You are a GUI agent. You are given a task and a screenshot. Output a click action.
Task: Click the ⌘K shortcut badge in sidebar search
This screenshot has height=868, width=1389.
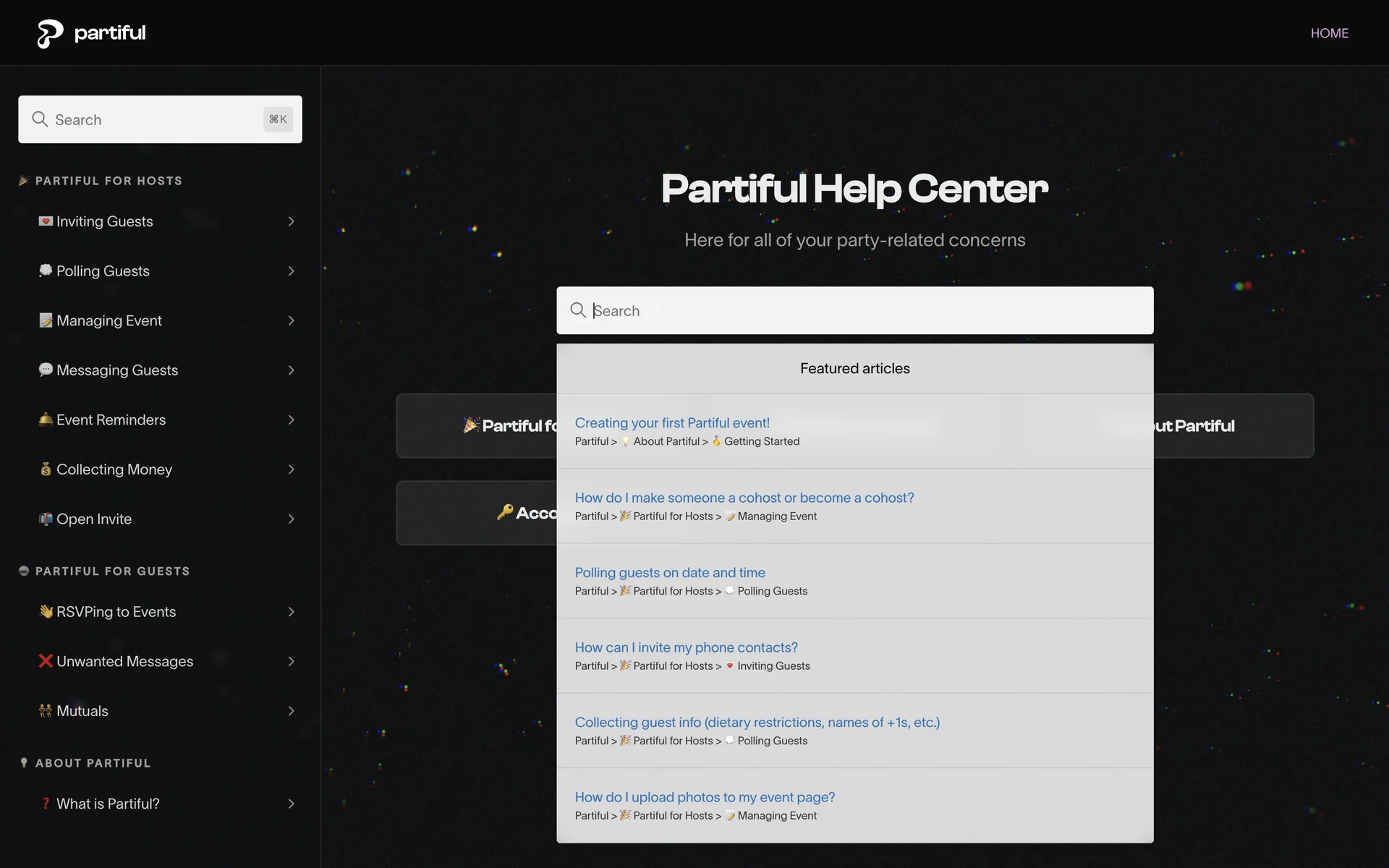click(x=278, y=119)
